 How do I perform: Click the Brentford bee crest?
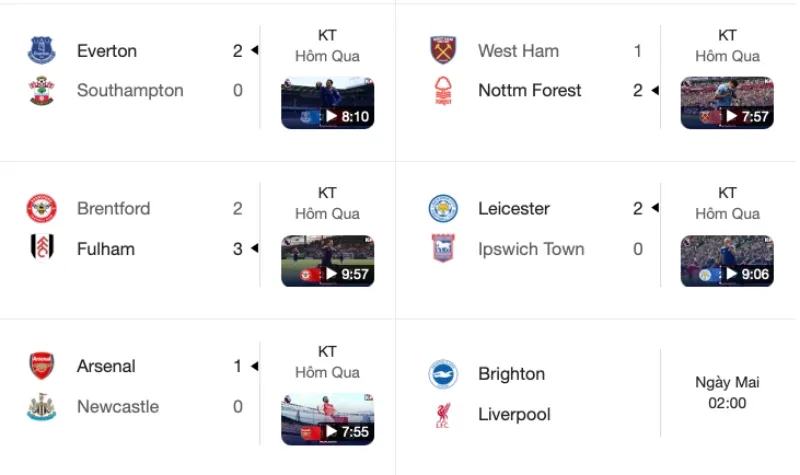pos(41,208)
